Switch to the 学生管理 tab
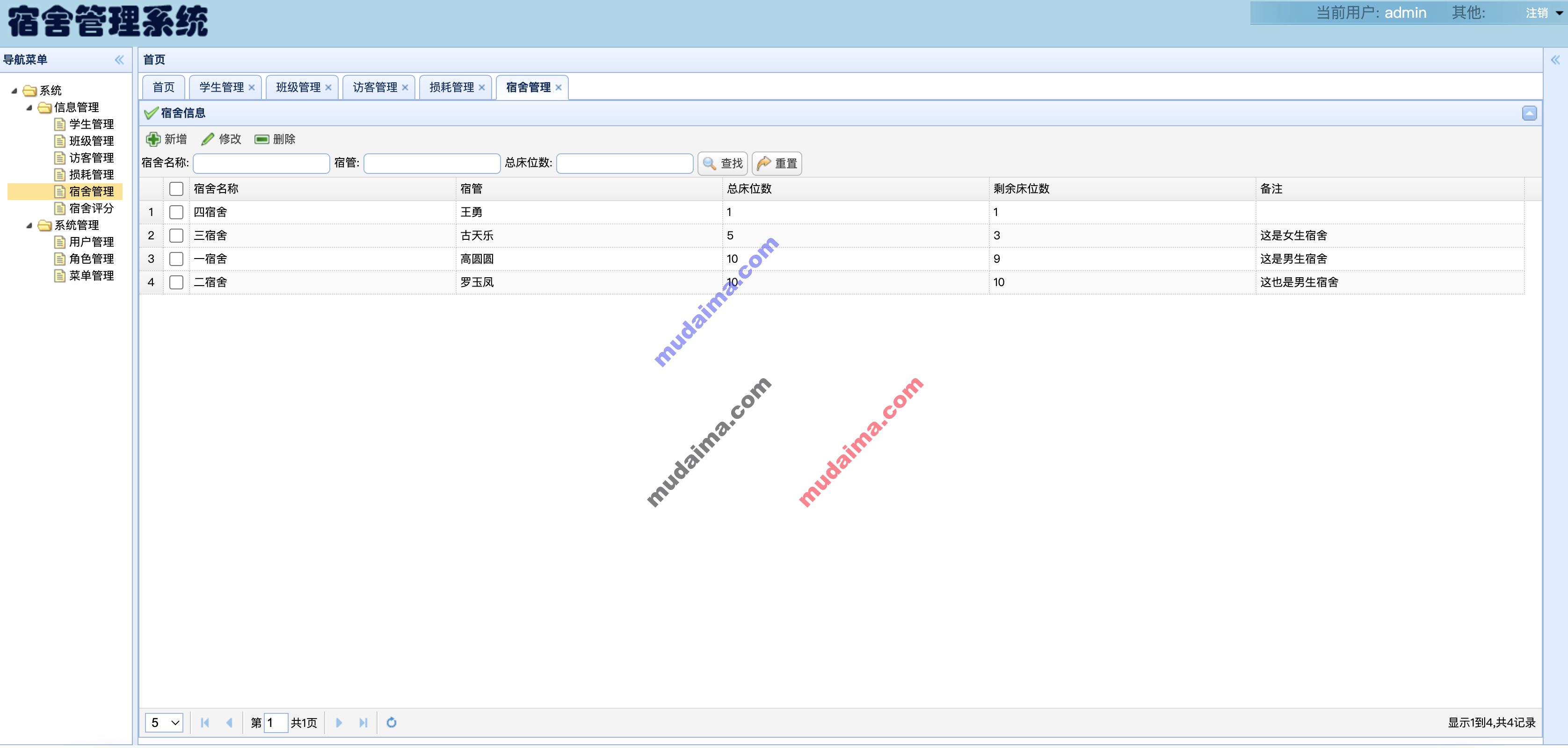The width and height of the screenshot is (1568, 748). 222,87
